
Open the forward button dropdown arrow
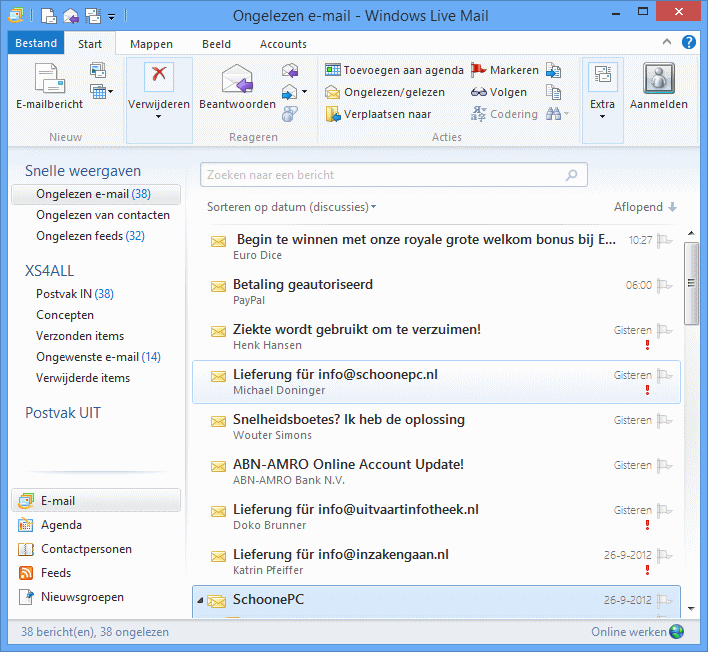click(x=304, y=92)
